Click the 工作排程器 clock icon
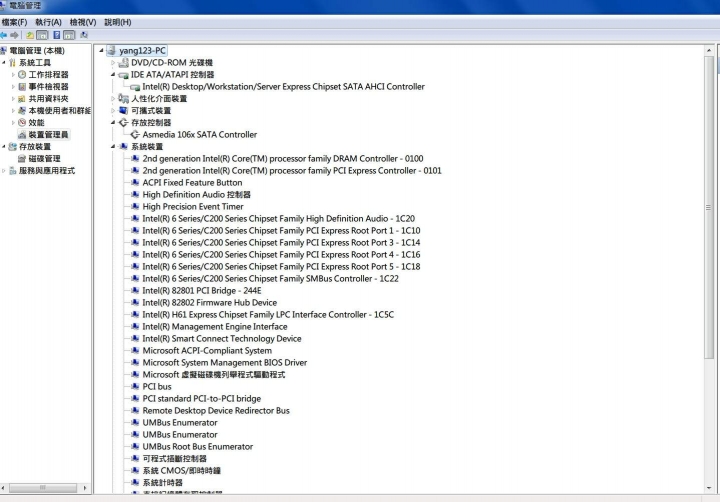 (x=22, y=74)
